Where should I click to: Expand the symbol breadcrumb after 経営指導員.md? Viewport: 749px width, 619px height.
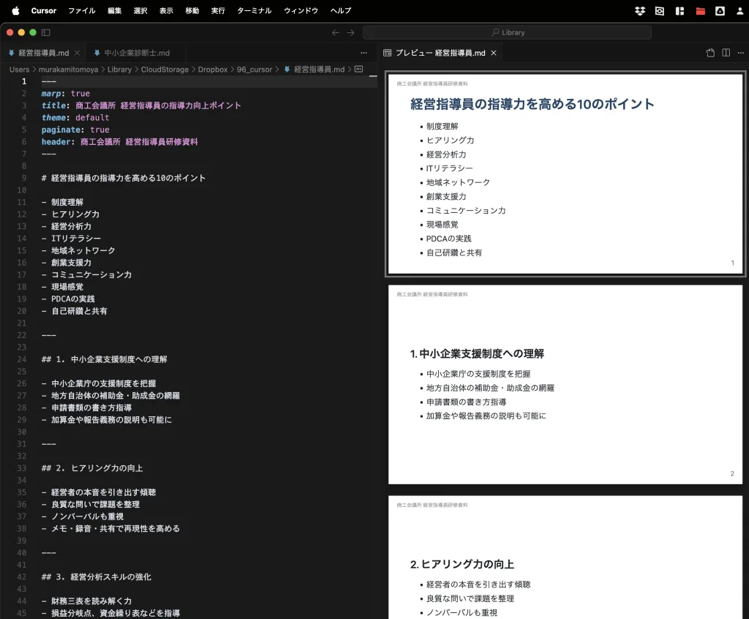click(359, 70)
